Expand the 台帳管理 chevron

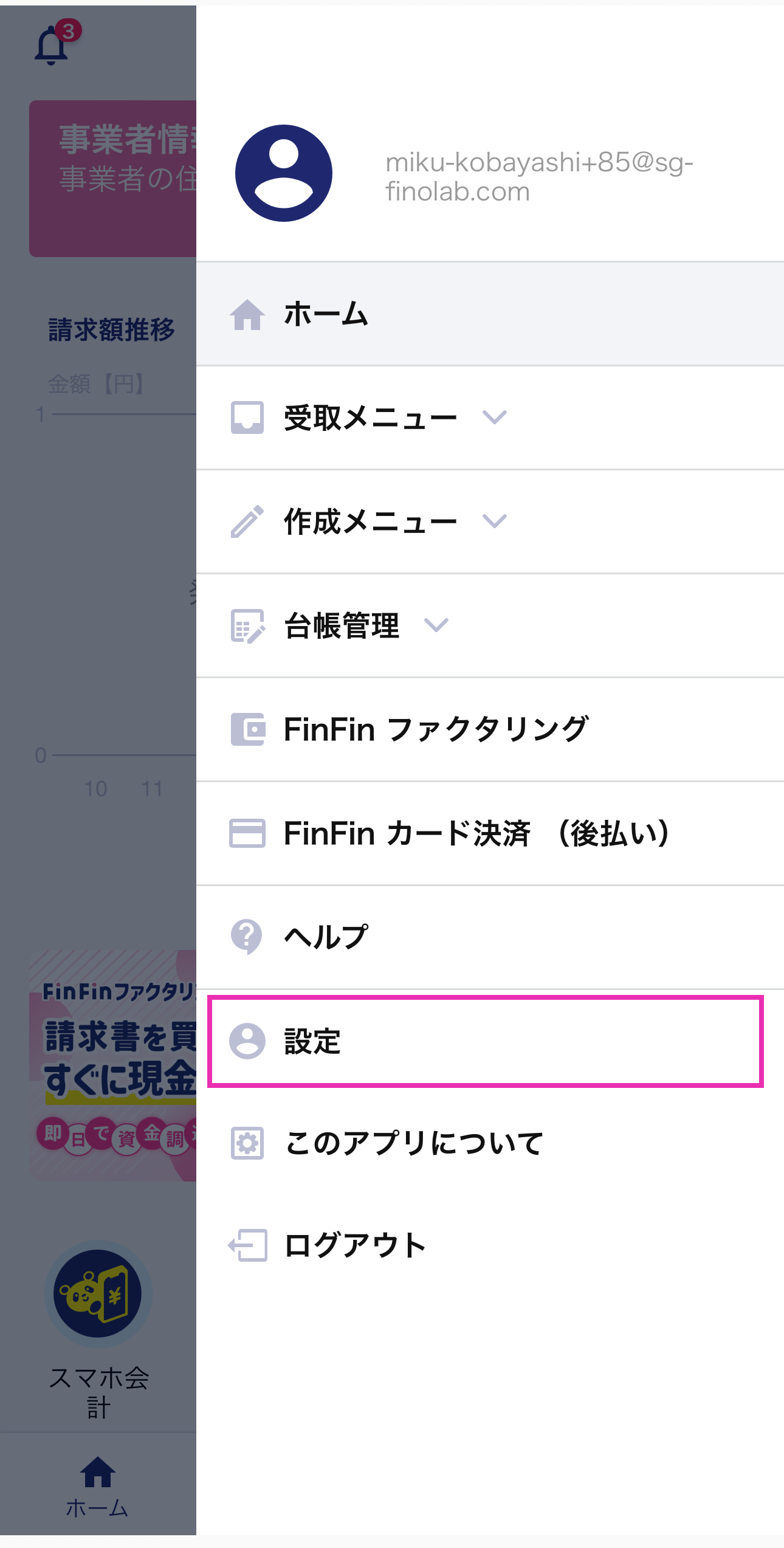[x=436, y=625]
